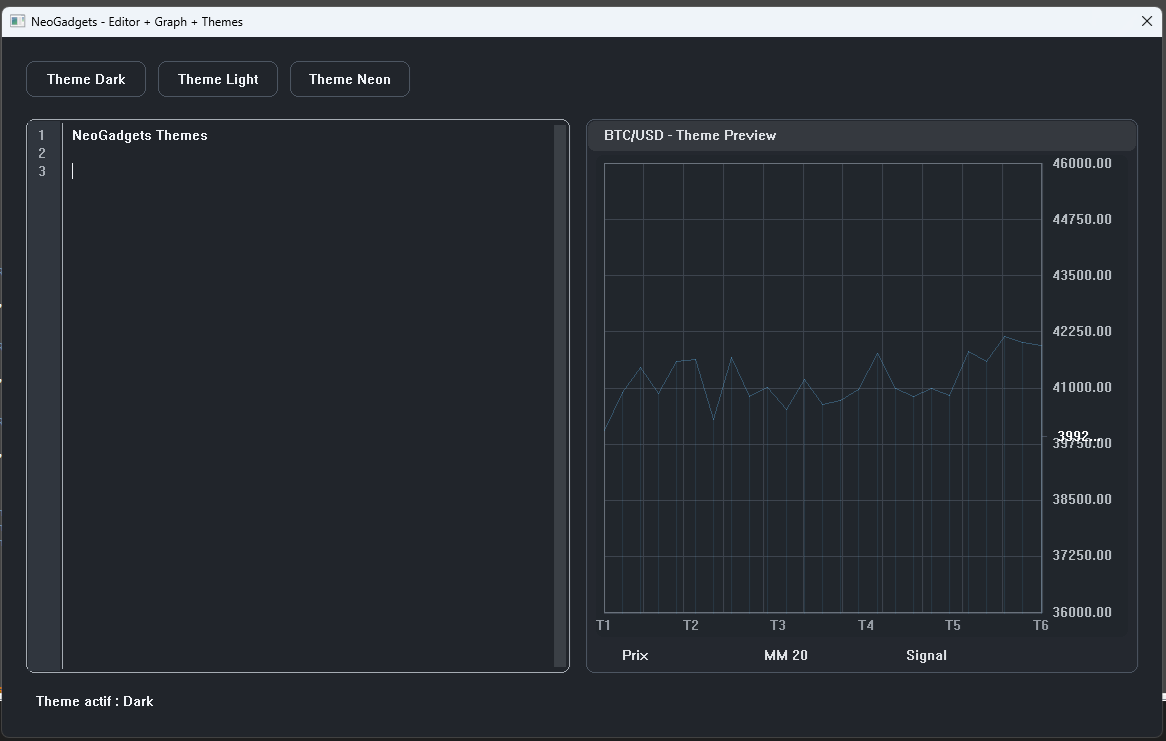Click the editor's vertical scrollbar

560,396
